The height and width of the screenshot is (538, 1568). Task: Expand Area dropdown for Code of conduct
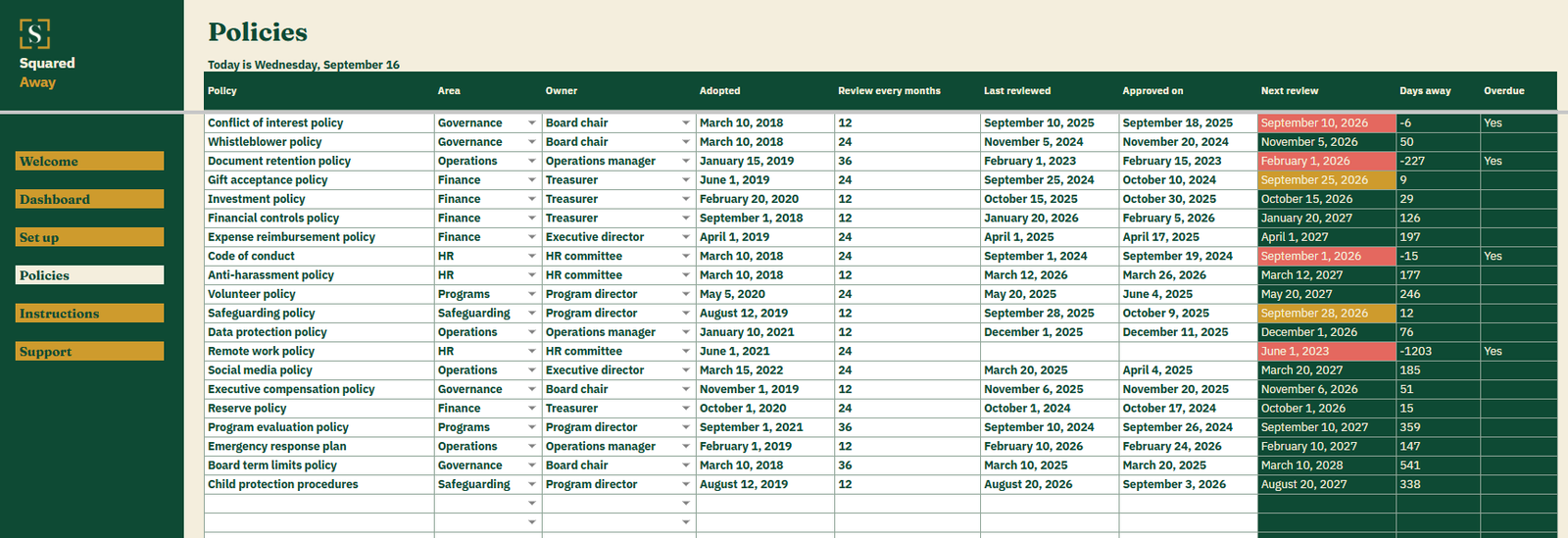click(x=532, y=257)
